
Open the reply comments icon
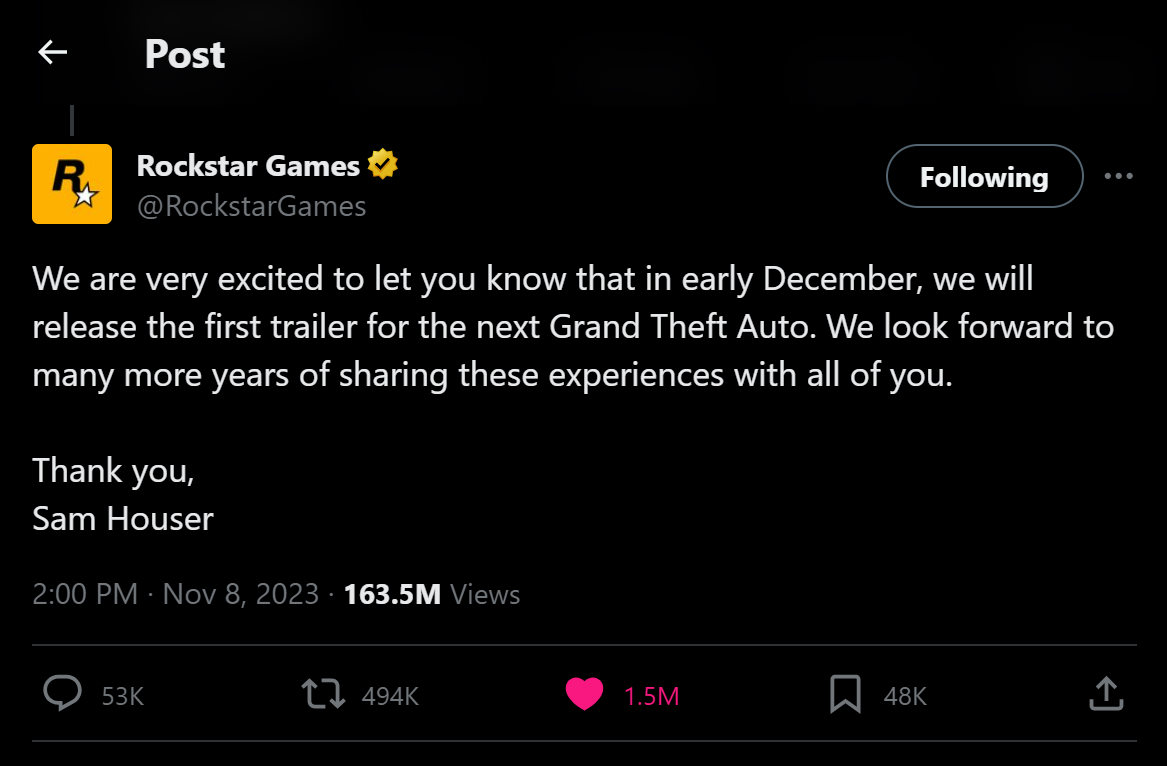tap(63, 694)
